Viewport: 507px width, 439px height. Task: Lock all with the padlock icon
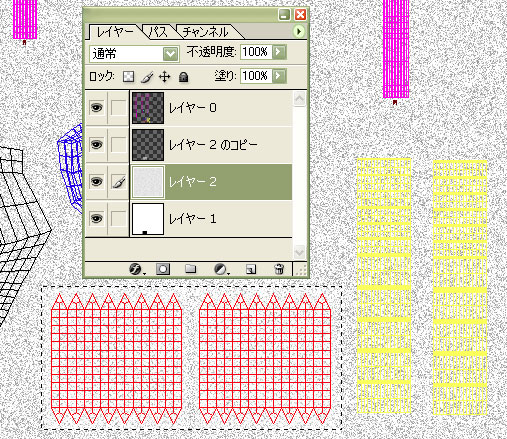coord(183,77)
